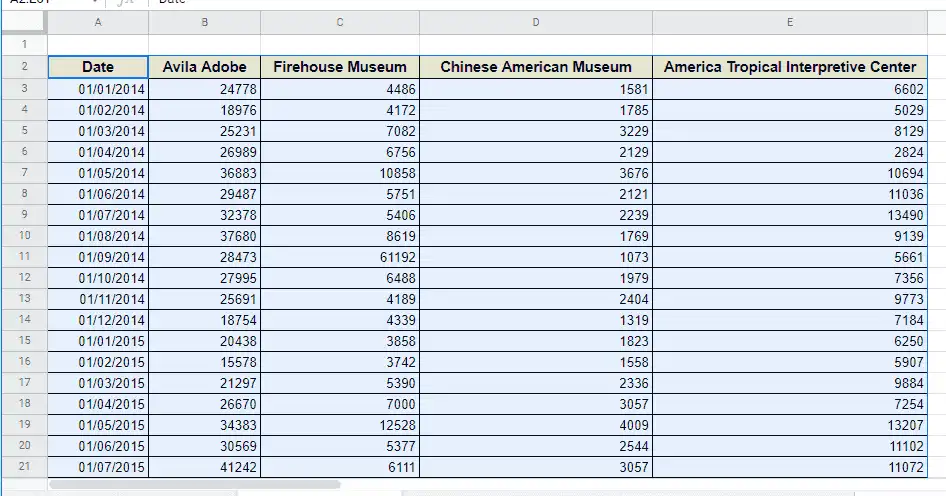Select column E header
The image size is (946, 496).
point(790,22)
